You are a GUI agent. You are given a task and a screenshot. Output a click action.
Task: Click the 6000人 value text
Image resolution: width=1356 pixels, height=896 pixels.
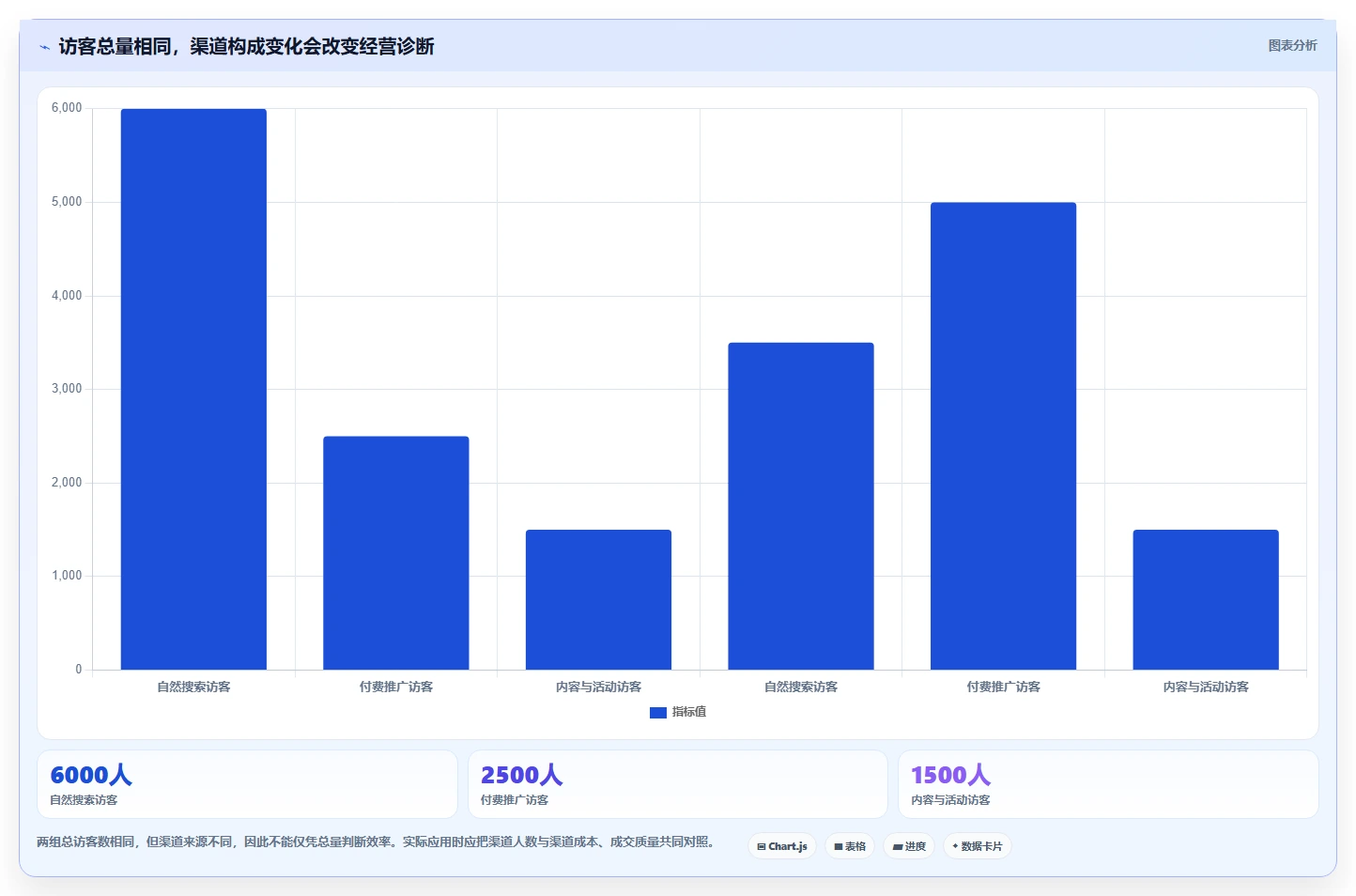pos(91,775)
